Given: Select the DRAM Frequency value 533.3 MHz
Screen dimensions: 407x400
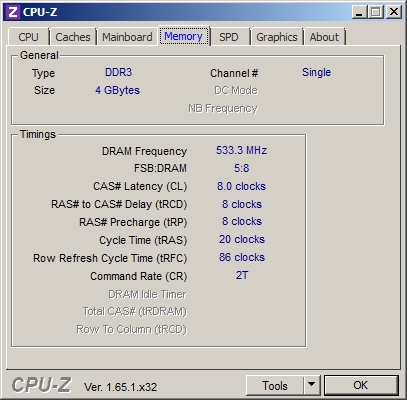Looking at the screenshot, I should coord(241,150).
